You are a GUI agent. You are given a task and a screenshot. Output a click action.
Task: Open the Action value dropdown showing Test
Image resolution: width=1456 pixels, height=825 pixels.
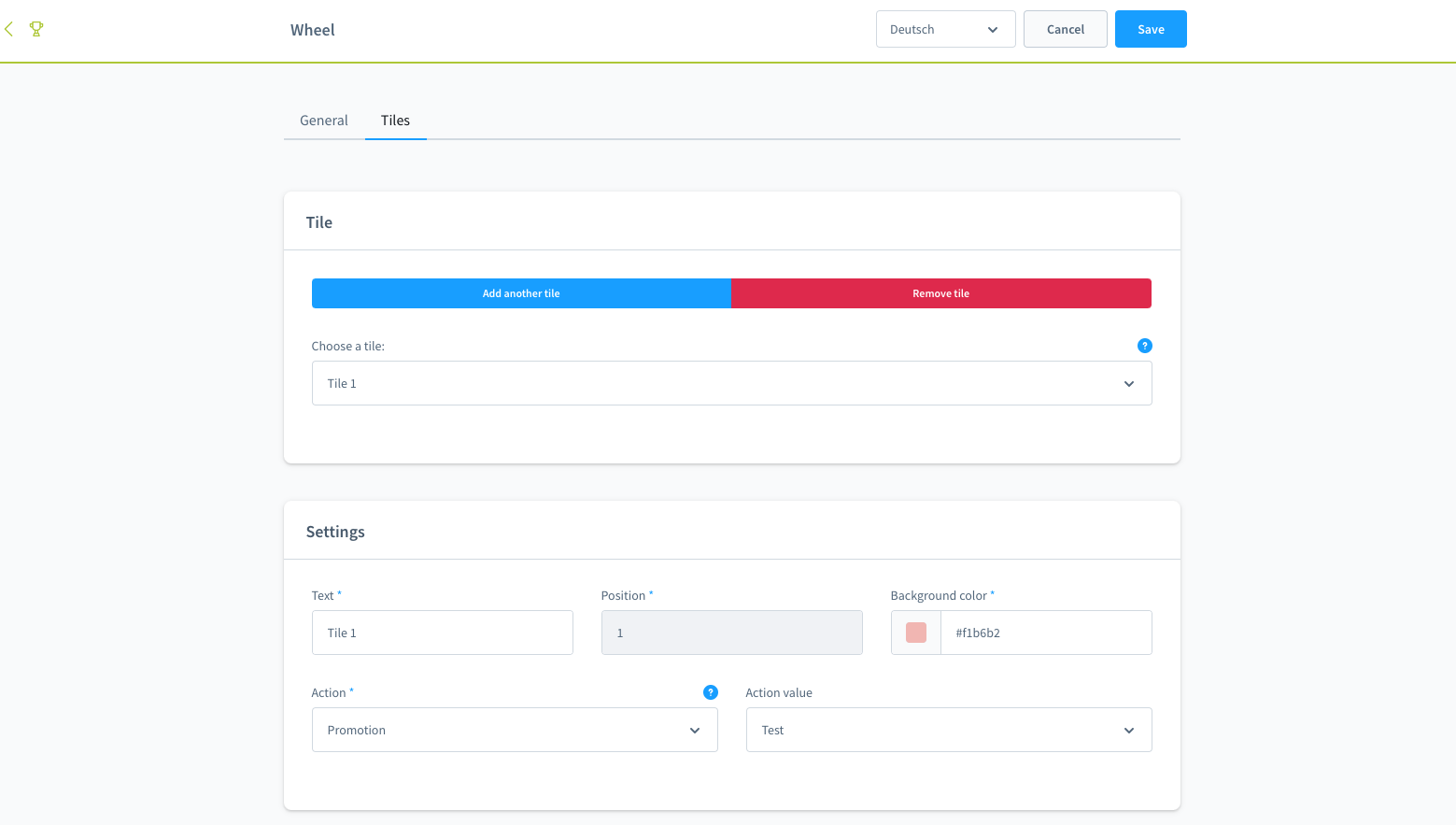pyautogui.click(x=948, y=730)
